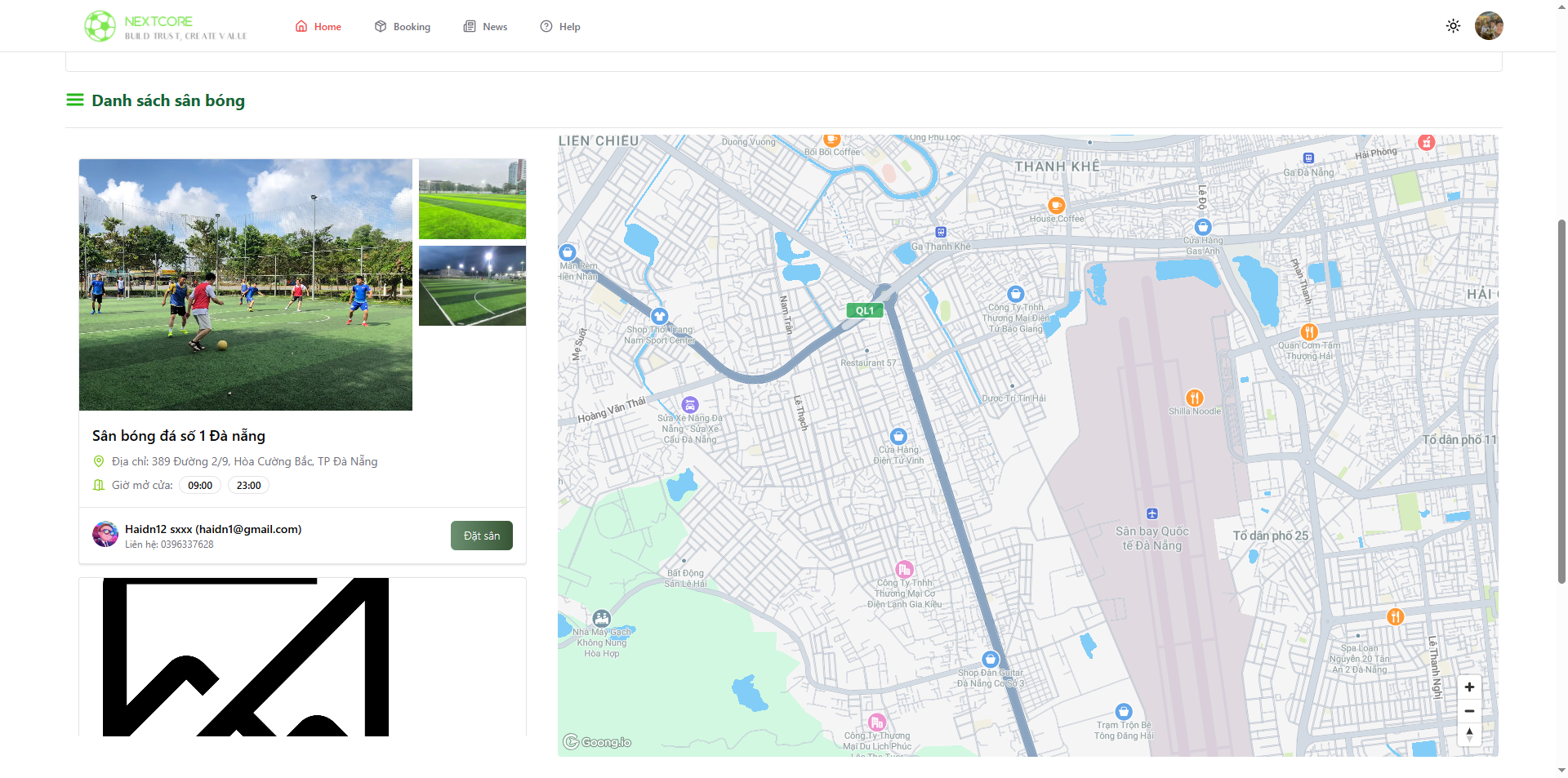Viewport: 1568px width, 778px height.
Task: Open the Booking menu item
Action: pyautogui.click(x=403, y=27)
